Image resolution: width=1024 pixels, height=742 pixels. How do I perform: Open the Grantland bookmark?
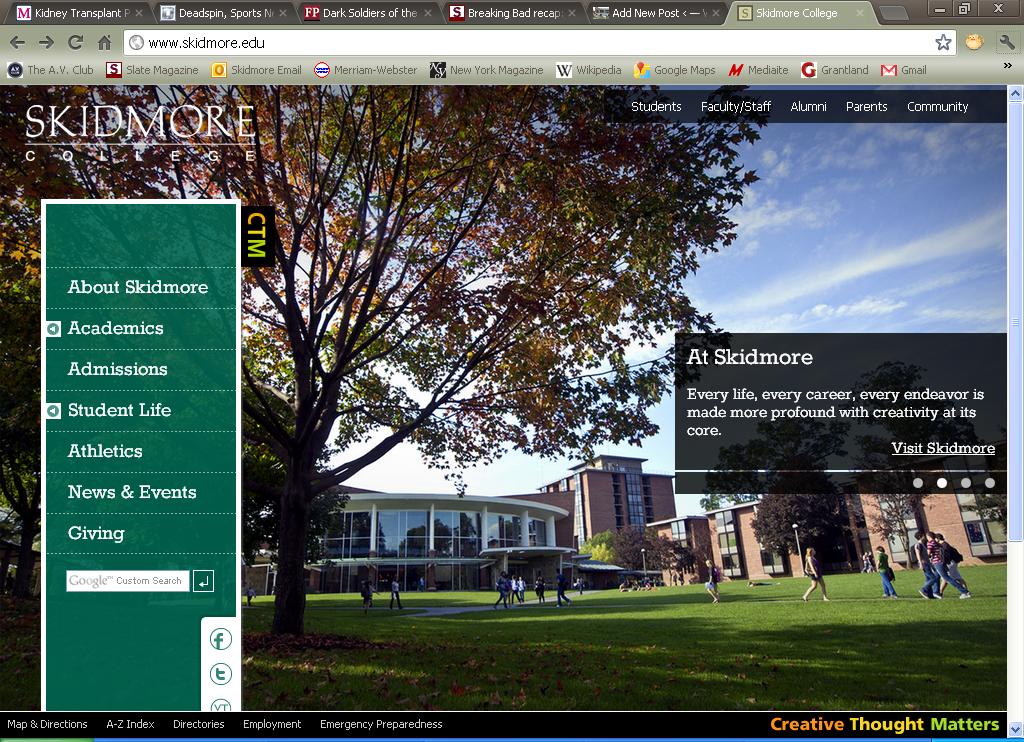pyautogui.click(x=835, y=70)
